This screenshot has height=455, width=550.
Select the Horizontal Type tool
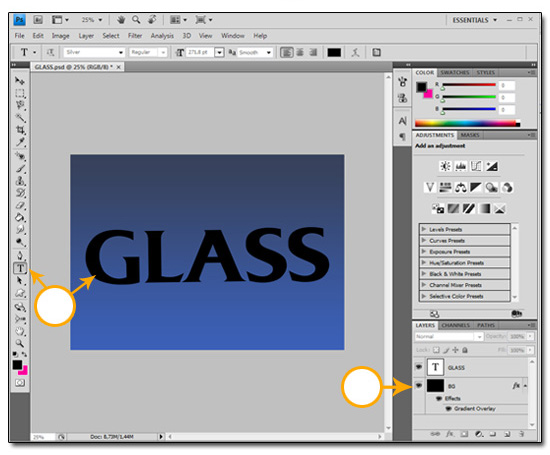pyautogui.click(x=20, y=268)
